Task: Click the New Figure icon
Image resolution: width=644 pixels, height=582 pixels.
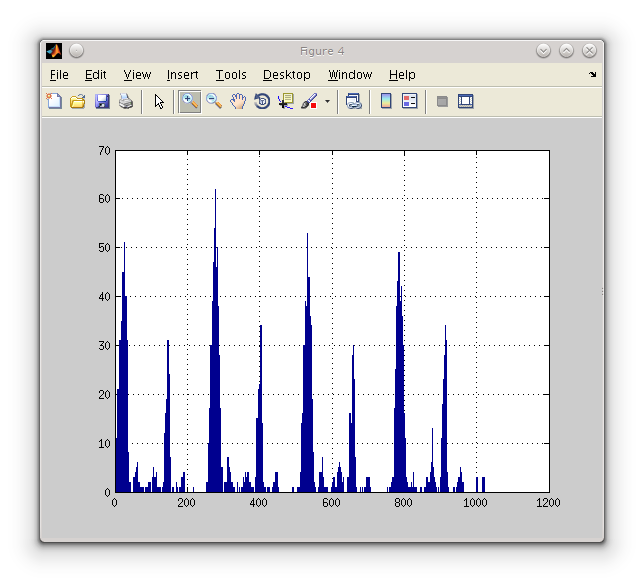Action: (54, 101)
